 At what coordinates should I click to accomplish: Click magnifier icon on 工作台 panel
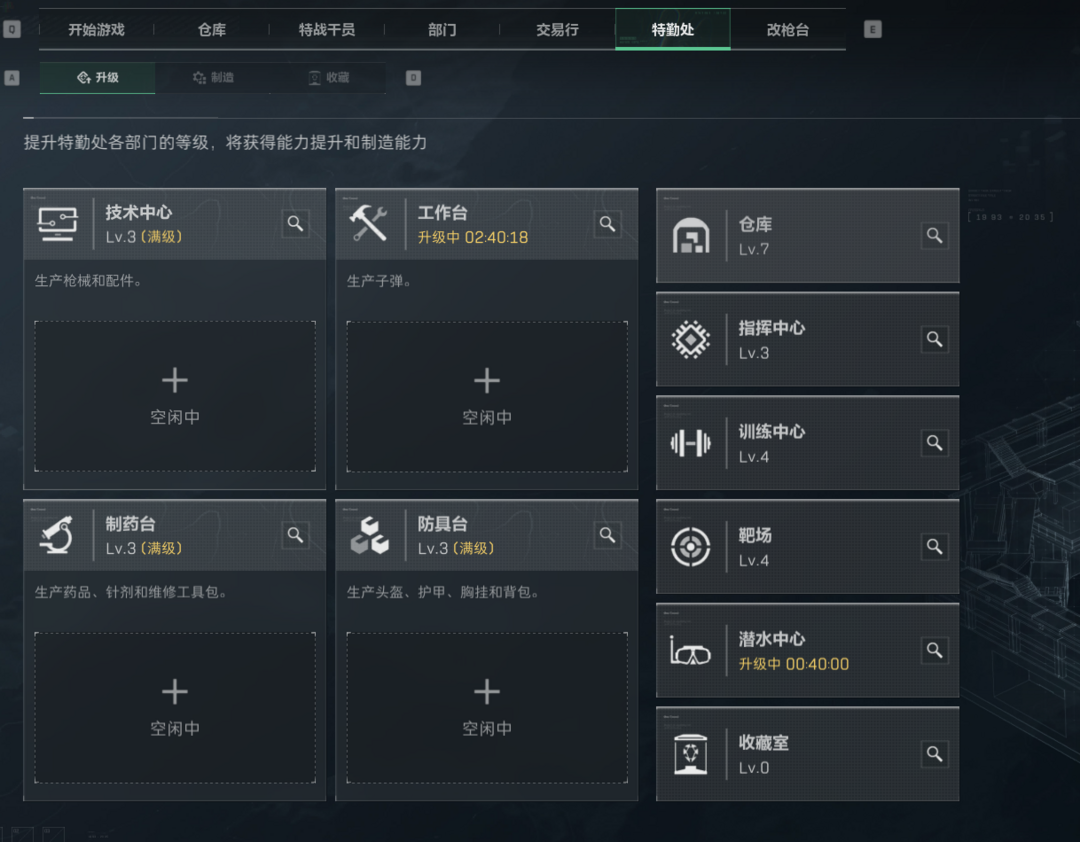click(x=607, y=224)
